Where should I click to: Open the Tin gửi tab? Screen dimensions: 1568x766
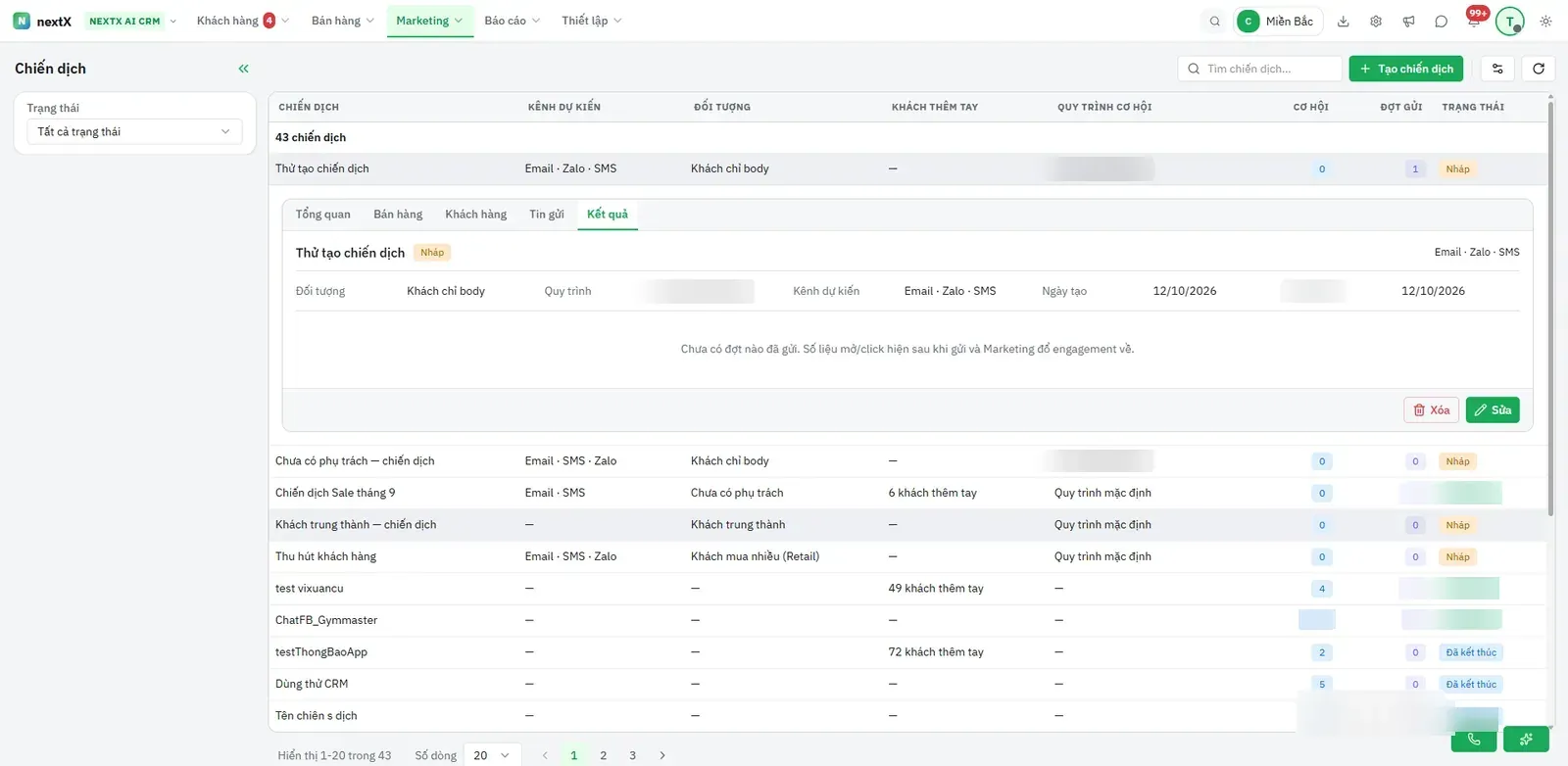pyautogui.click(x=547, y=215)
